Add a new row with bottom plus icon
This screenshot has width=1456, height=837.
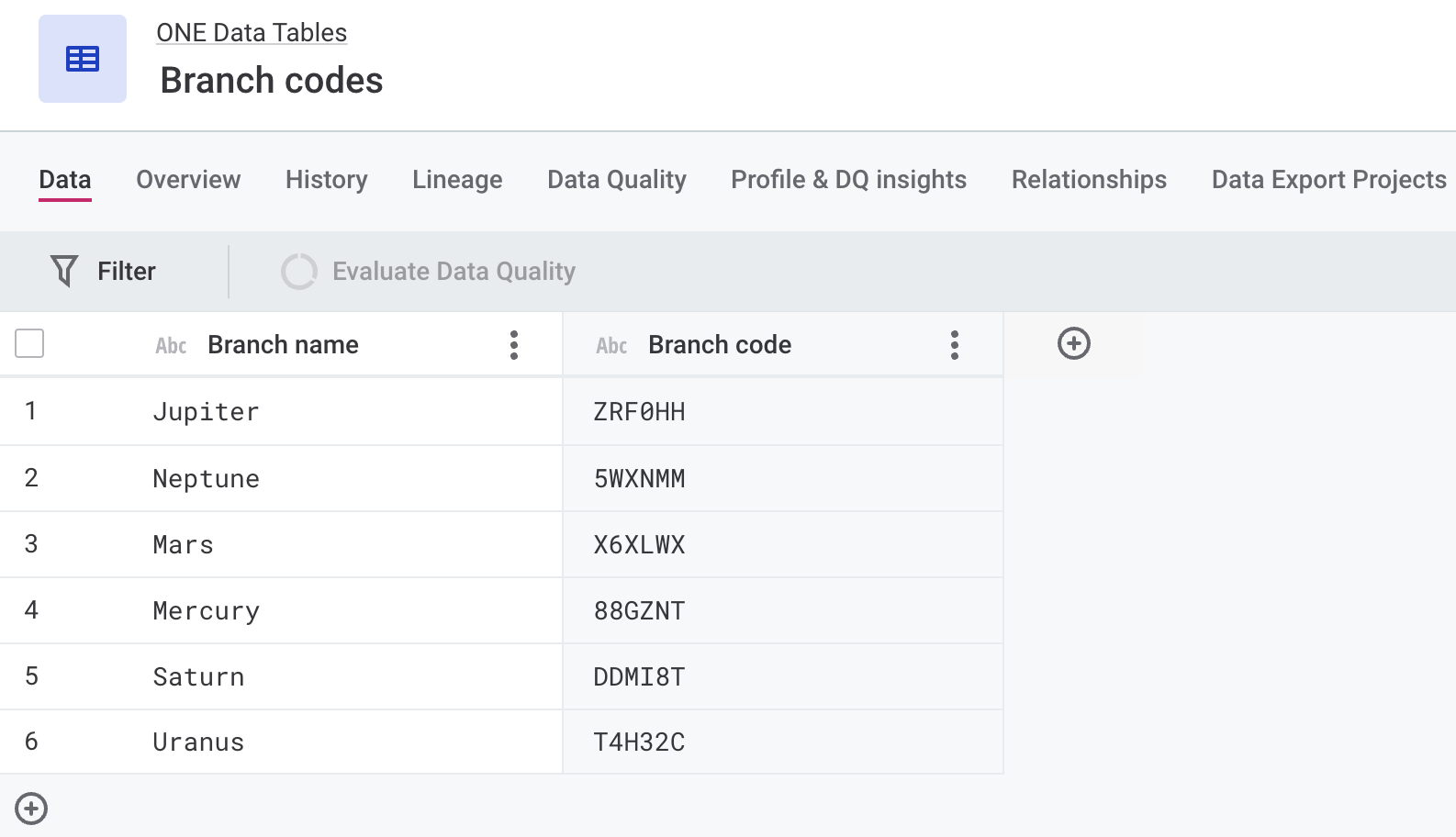pyautogui.click(x=31, y=809)
